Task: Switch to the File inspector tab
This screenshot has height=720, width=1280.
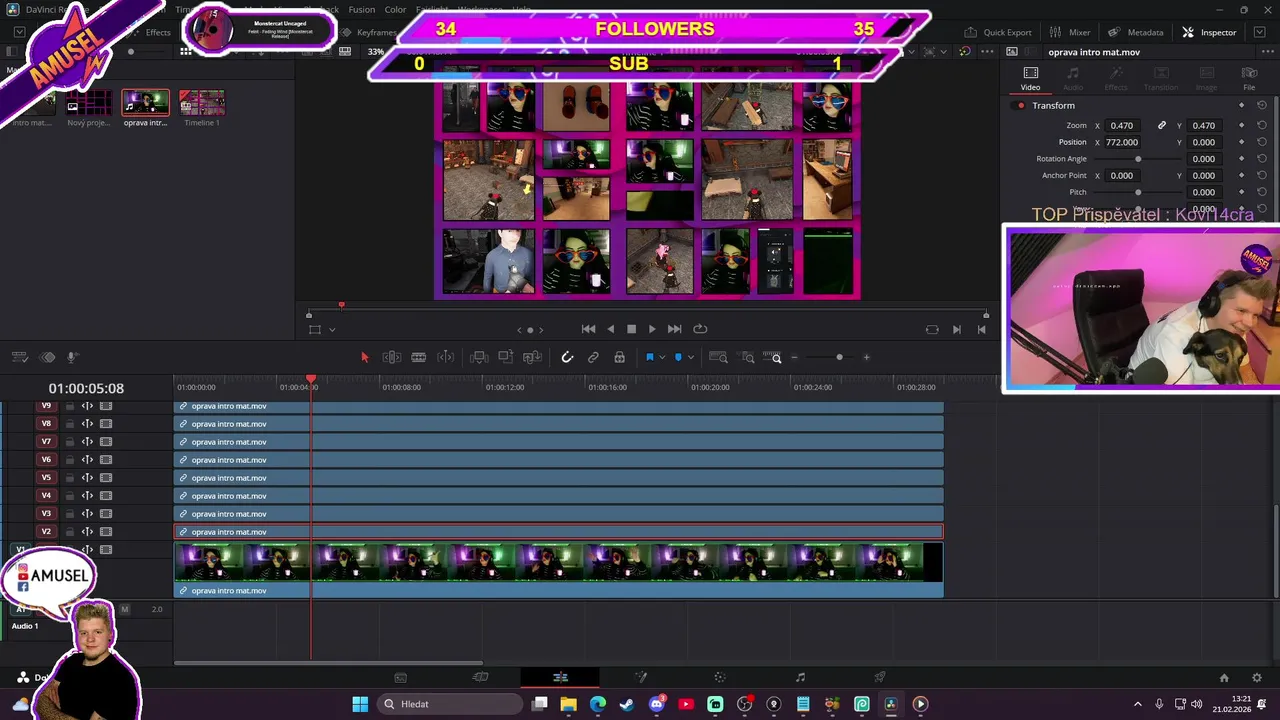Action: pos(1249,79)
